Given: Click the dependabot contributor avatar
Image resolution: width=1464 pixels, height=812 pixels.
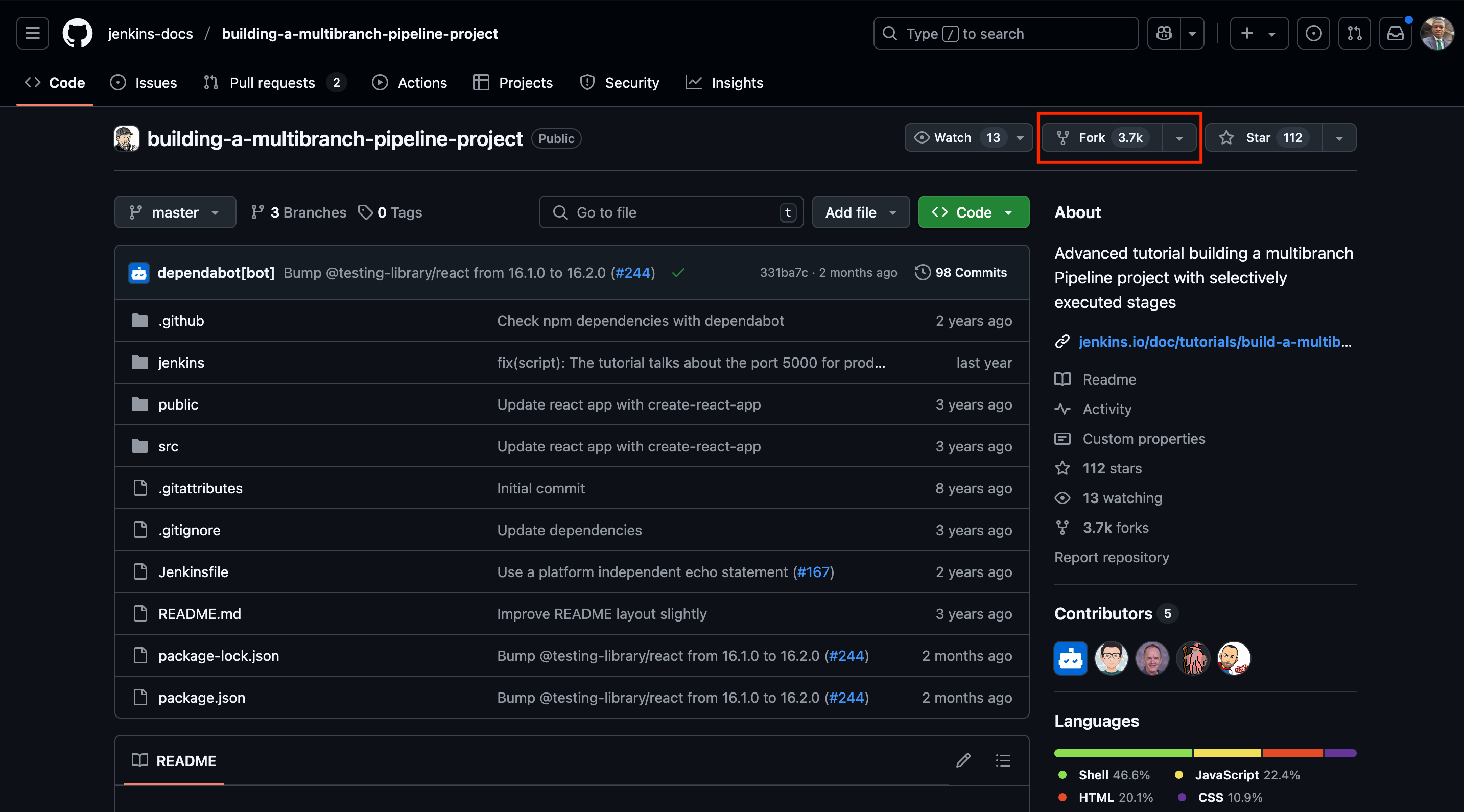Looking at the screenshot, I should pyautogui.click(x=1071, y=658).
